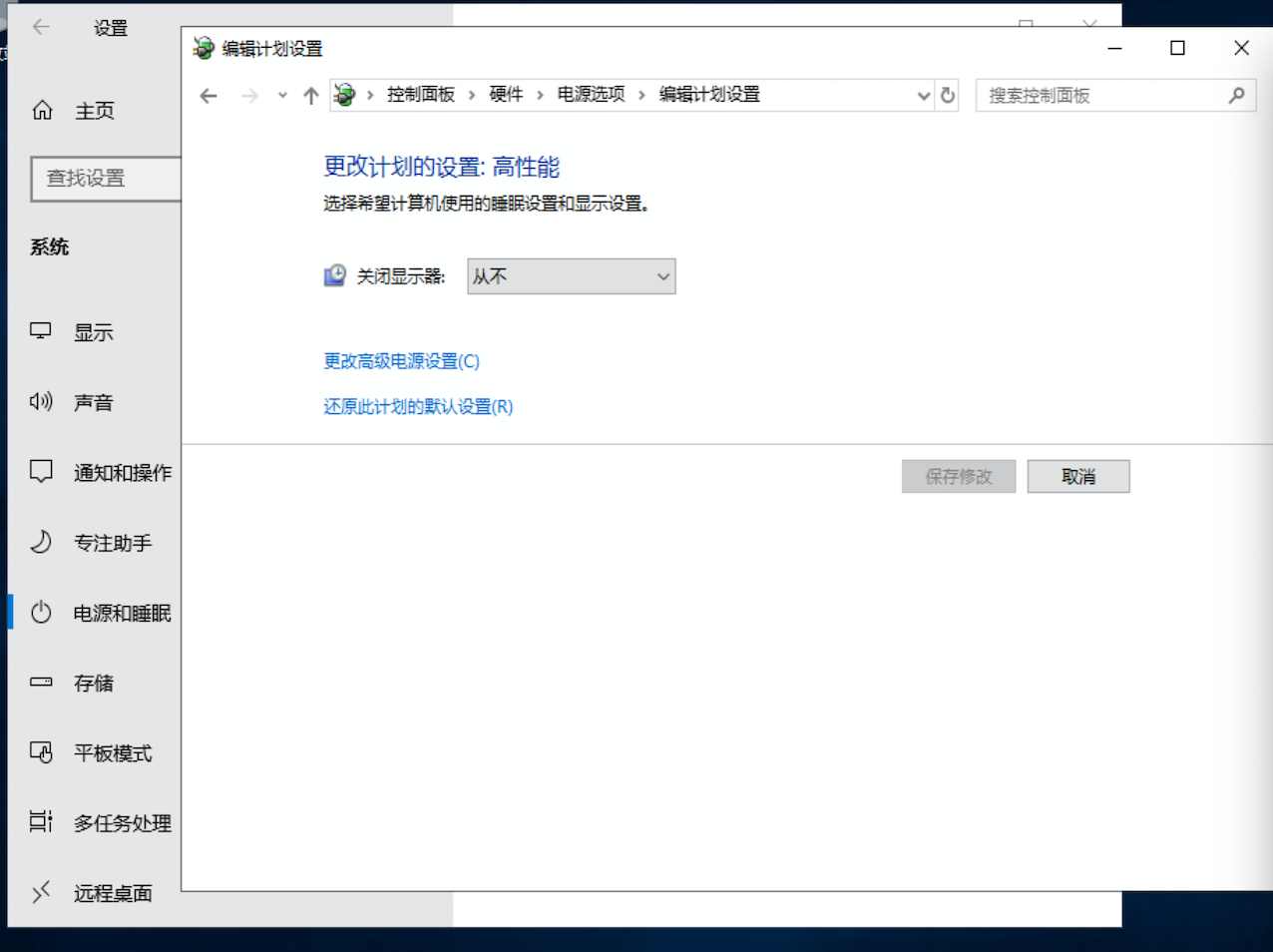Screen dimensions: 1273x952
Task: Minimize the 编辑计划设置 window
Action: (1115, 48)
